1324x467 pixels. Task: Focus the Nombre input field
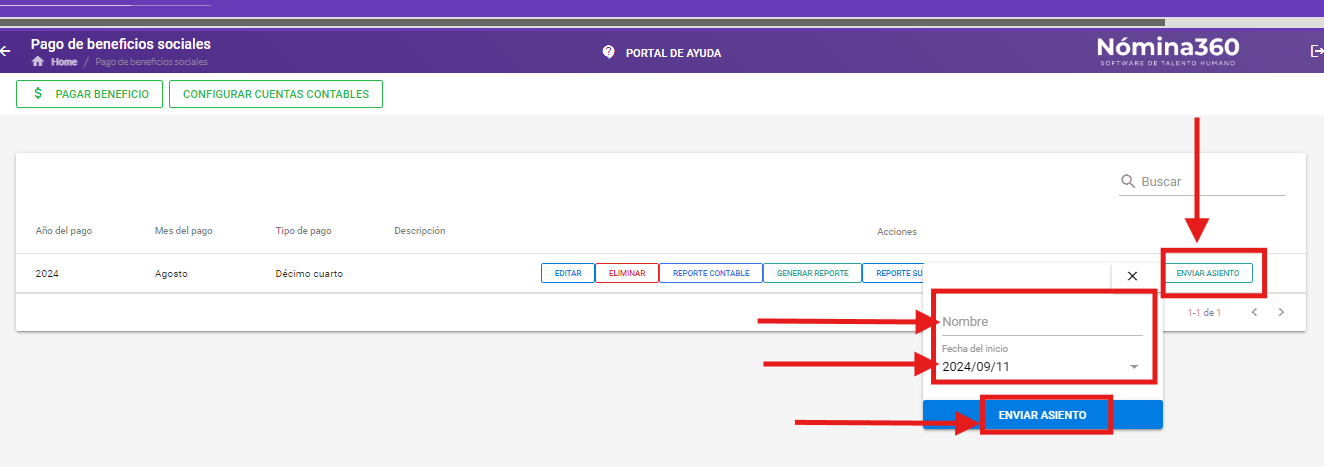tap(1042, 322)
